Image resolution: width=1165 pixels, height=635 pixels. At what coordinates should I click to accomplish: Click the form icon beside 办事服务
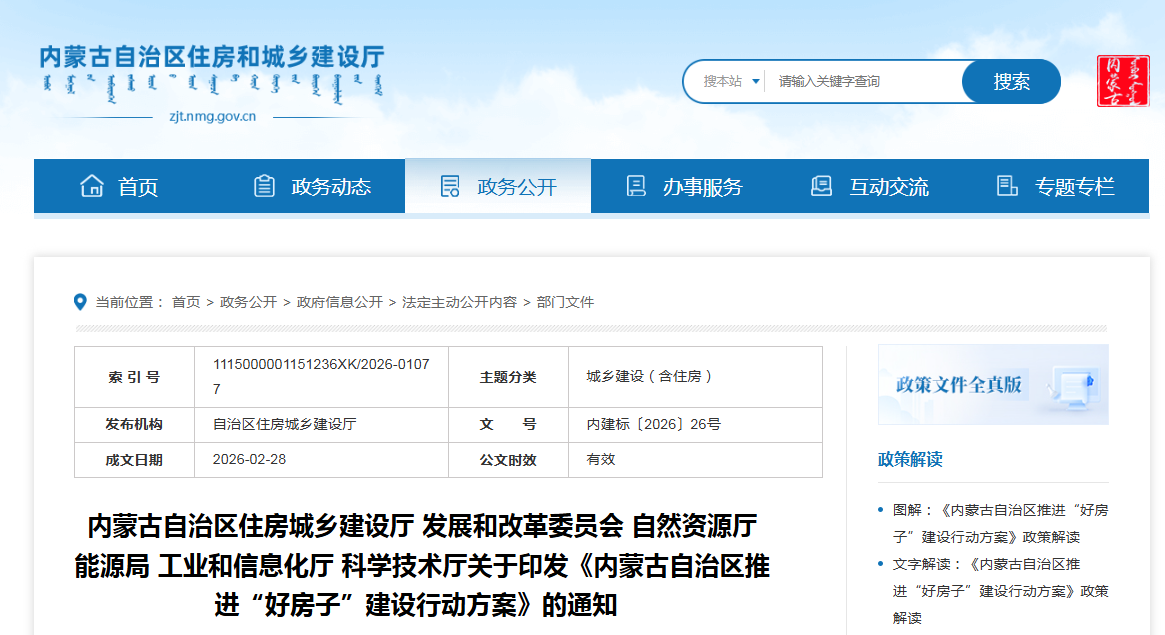click(x=635, y=186)
